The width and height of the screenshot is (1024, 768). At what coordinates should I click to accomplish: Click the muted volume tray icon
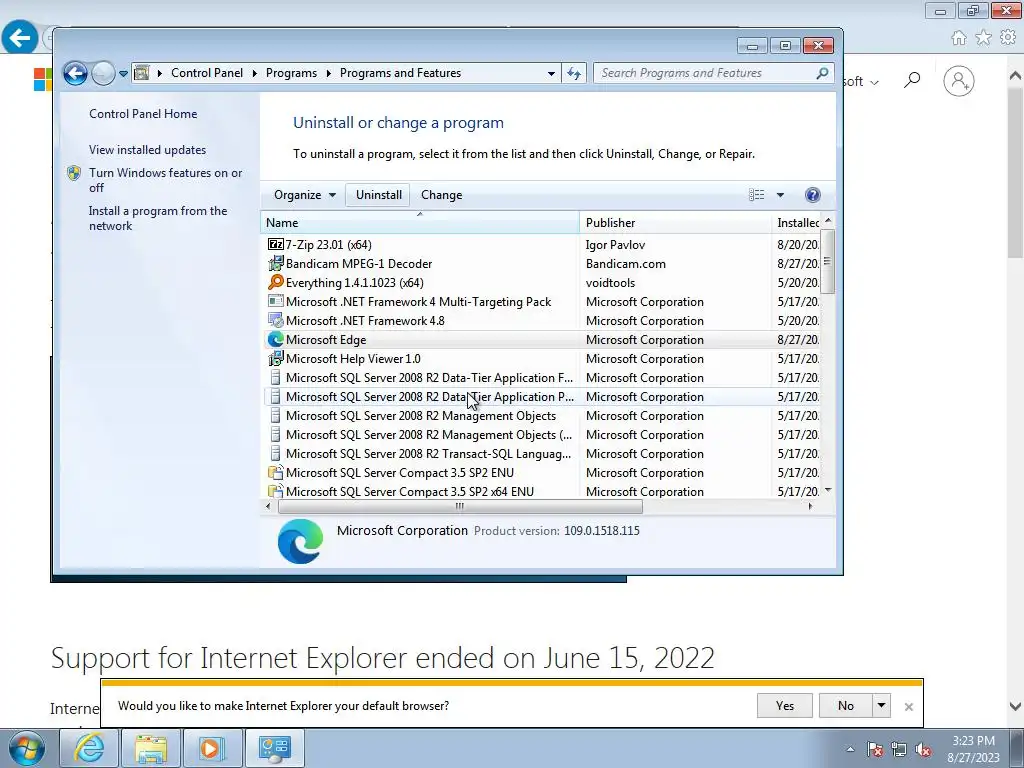tap(923, 750)
